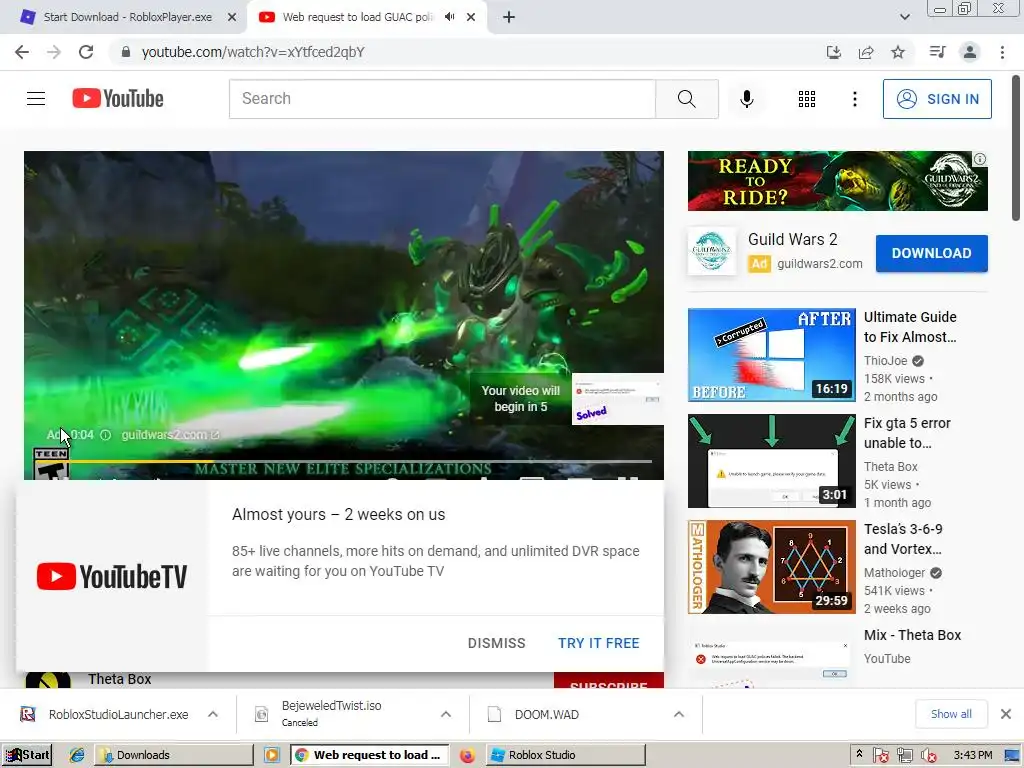
Task: Select the Web request to load taskbar item
Action: (x=370, y=755)
